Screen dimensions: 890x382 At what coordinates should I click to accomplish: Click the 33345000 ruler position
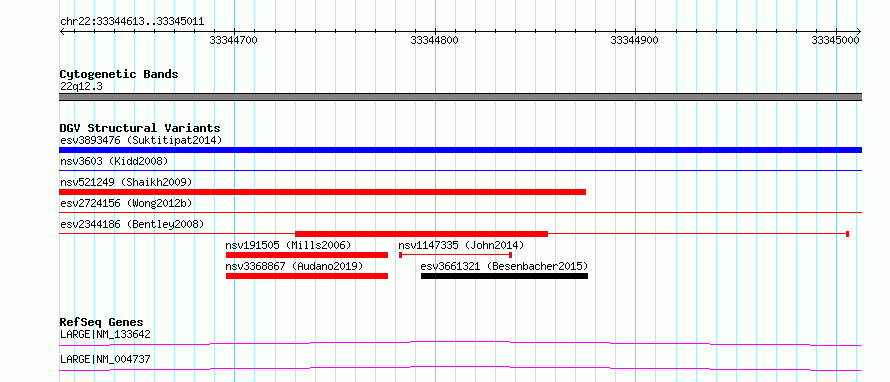click(835, 40)
